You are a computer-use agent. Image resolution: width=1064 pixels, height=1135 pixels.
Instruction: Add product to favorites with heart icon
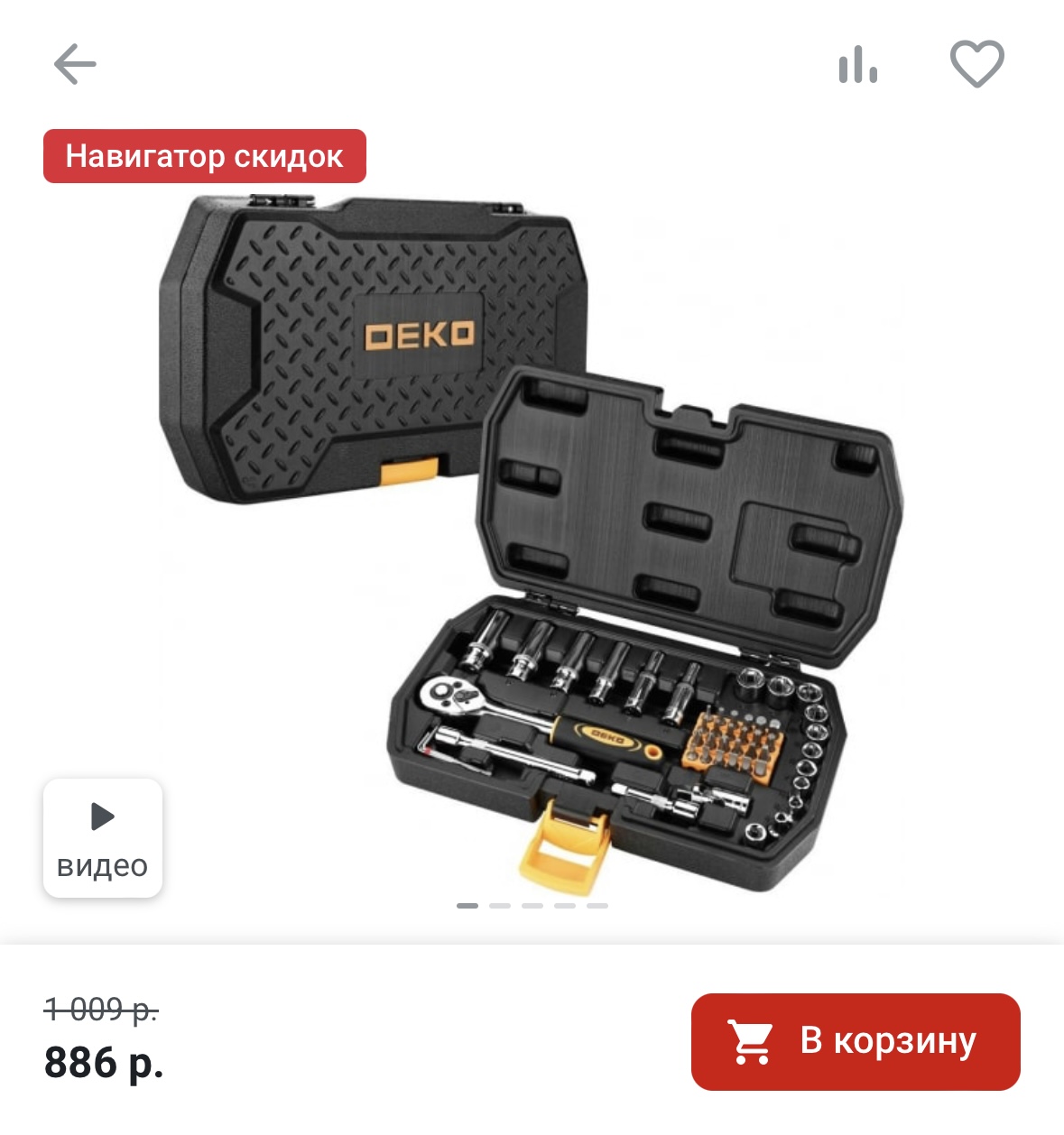point(977,64)
